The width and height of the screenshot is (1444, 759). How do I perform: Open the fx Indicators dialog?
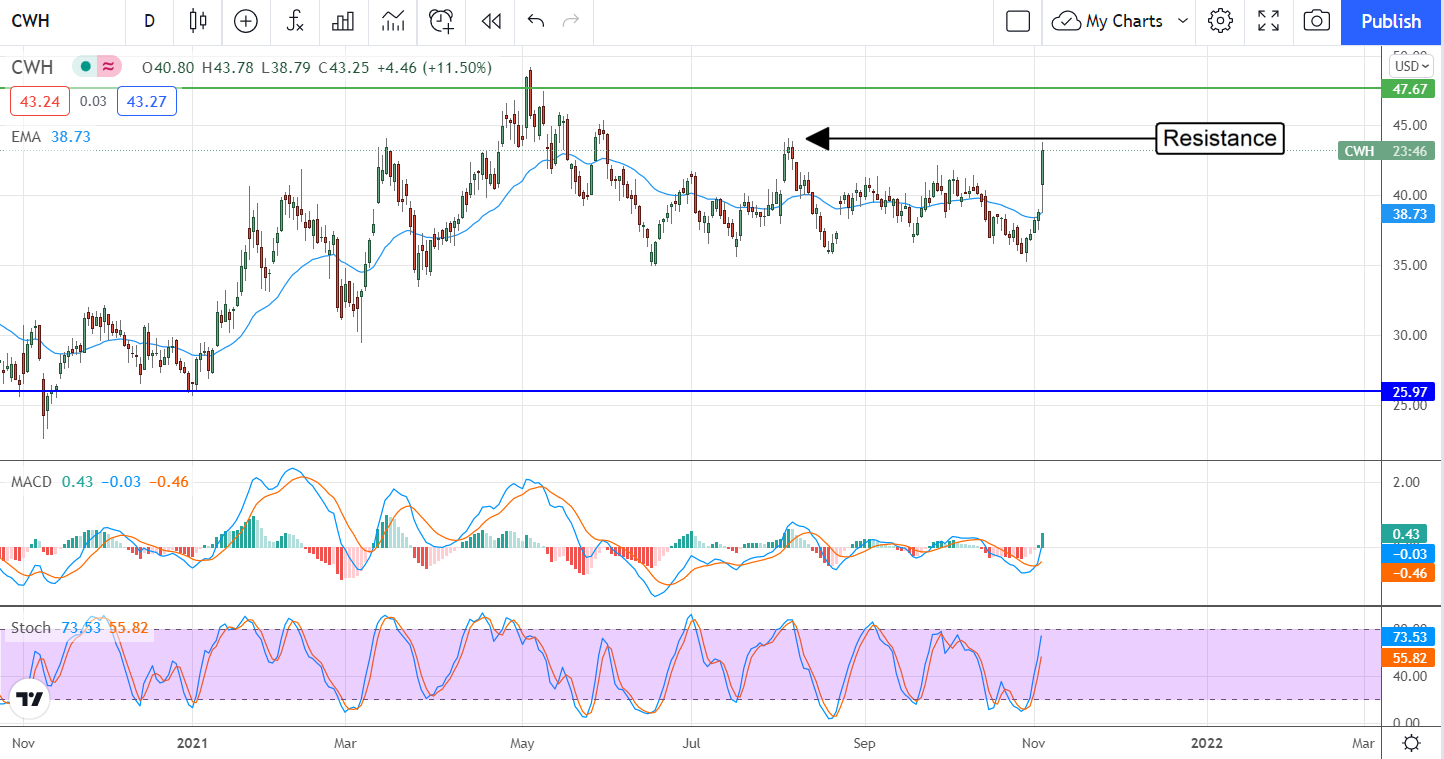295,21
